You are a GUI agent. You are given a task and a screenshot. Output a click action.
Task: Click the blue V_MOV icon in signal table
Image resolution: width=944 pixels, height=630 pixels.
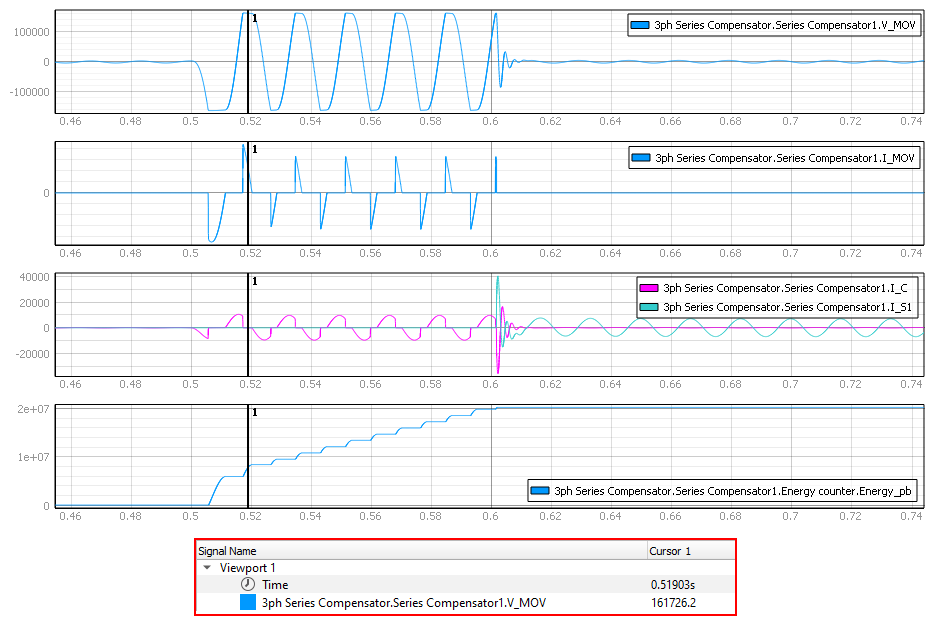(248, 603)
